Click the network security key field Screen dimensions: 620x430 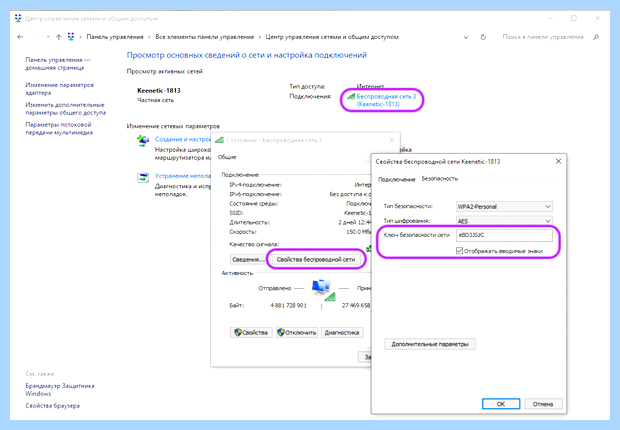pos(504,235)
